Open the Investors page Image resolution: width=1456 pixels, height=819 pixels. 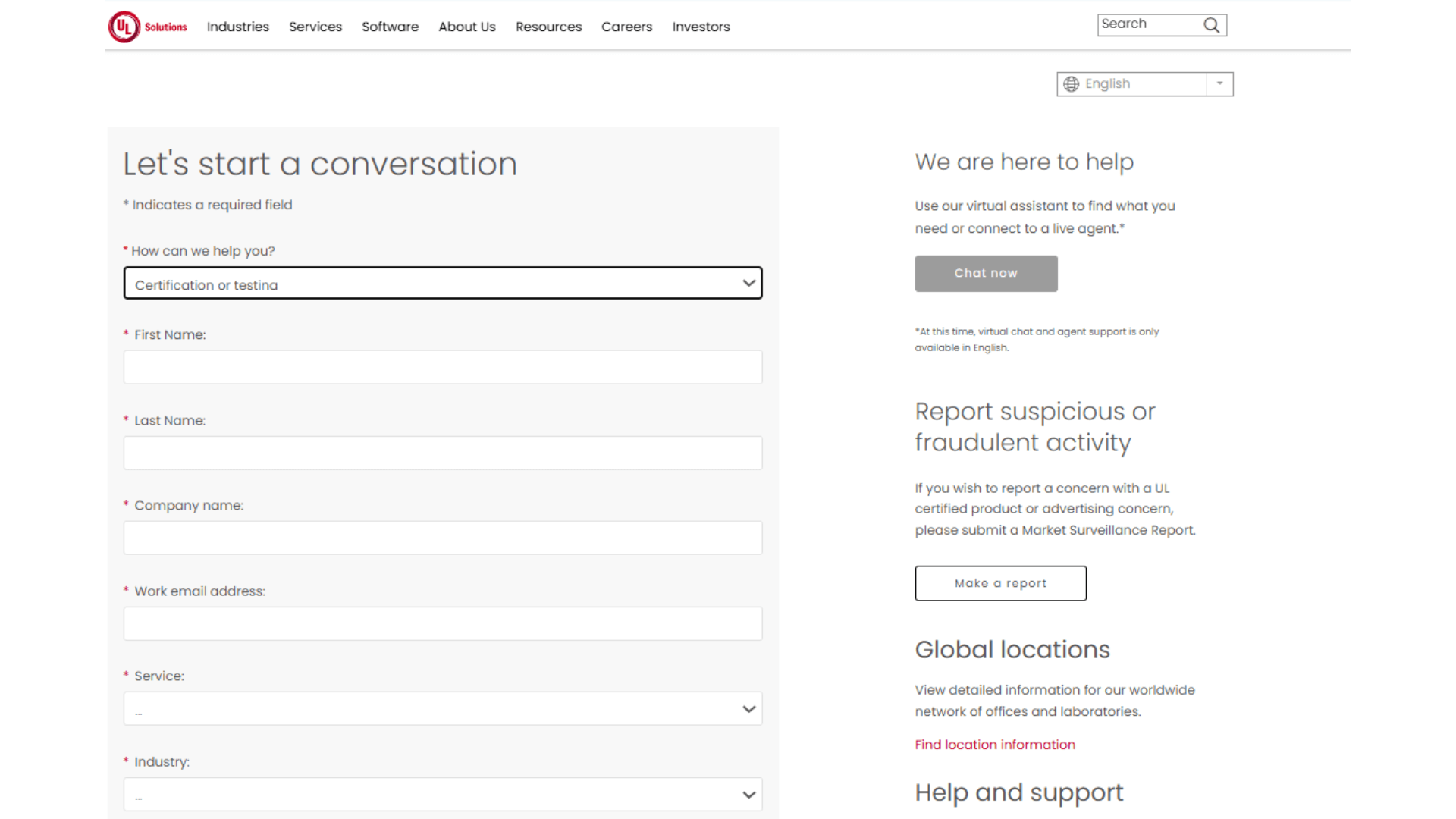(x=701, y=27)
